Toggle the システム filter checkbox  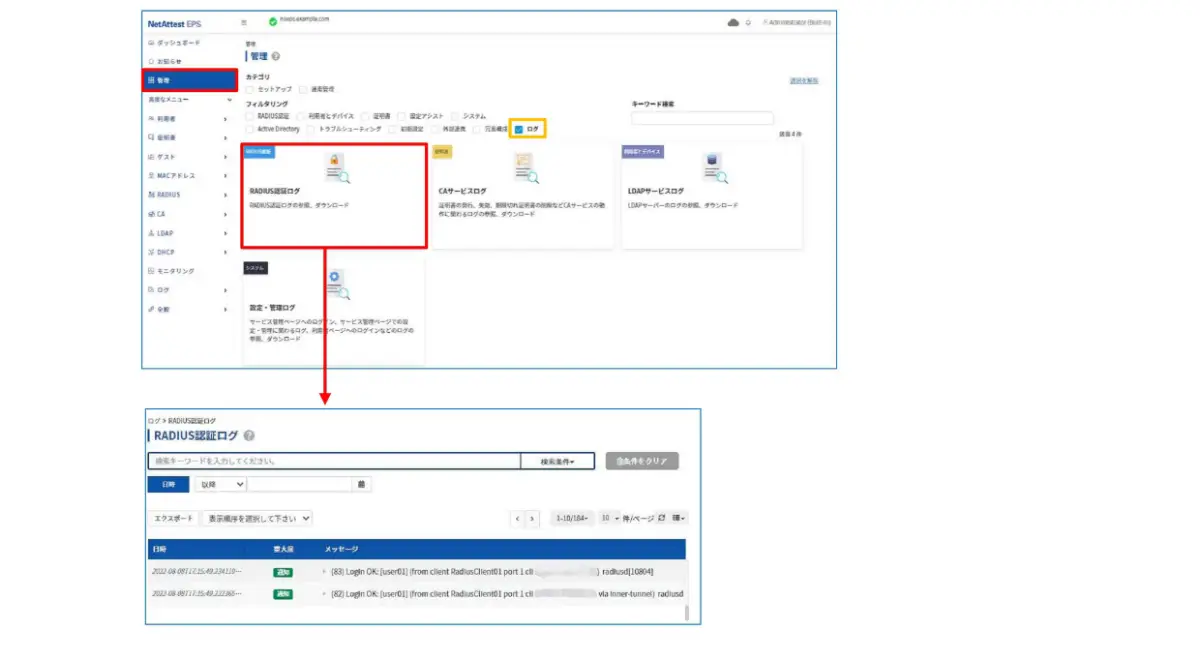click(x=455, y=116)
